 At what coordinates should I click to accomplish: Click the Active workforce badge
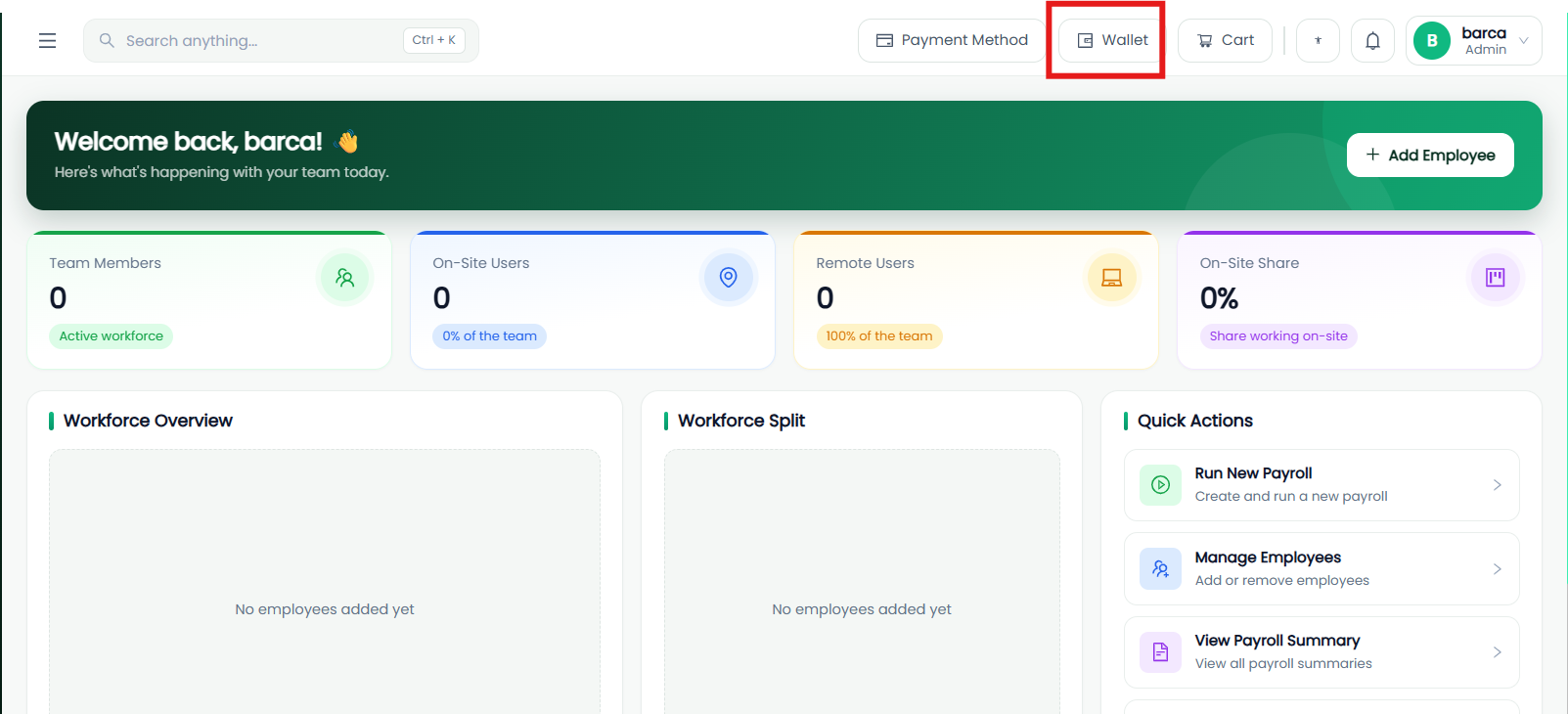click(x=112, y=336)
